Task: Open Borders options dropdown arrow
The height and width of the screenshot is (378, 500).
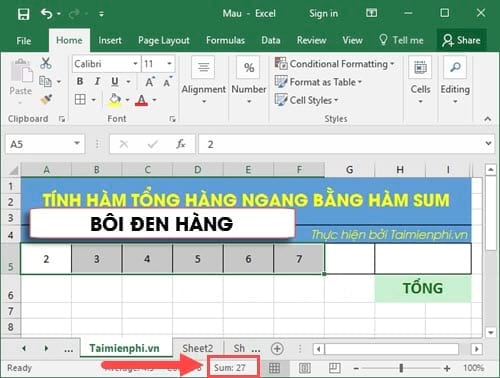Action: (x=94, y=100)
